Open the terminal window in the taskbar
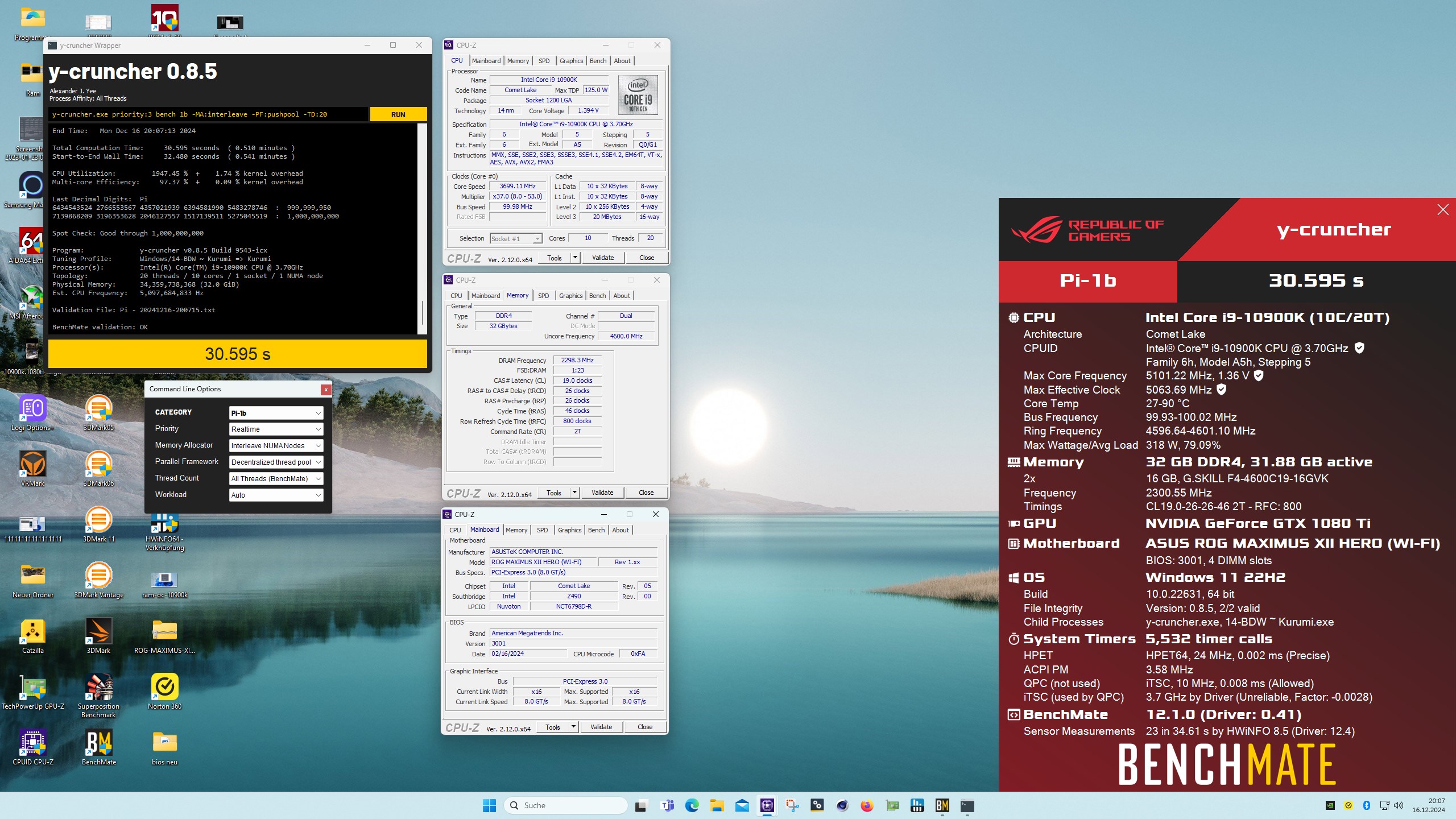 (967, 805)
